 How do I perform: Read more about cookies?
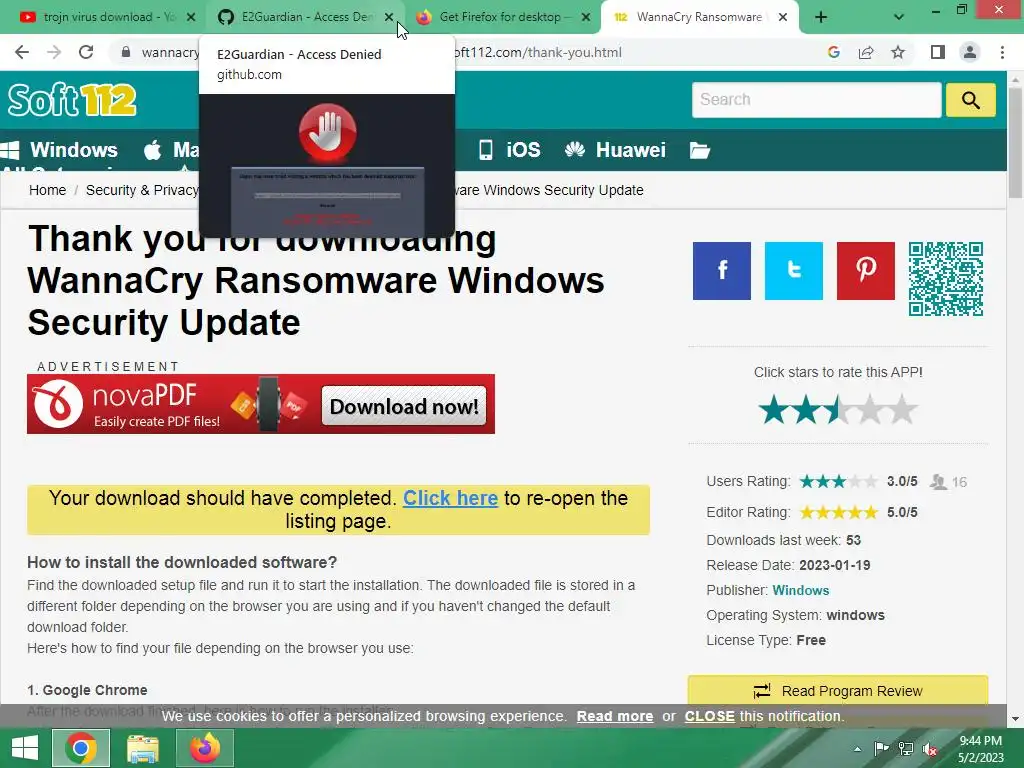615,716
